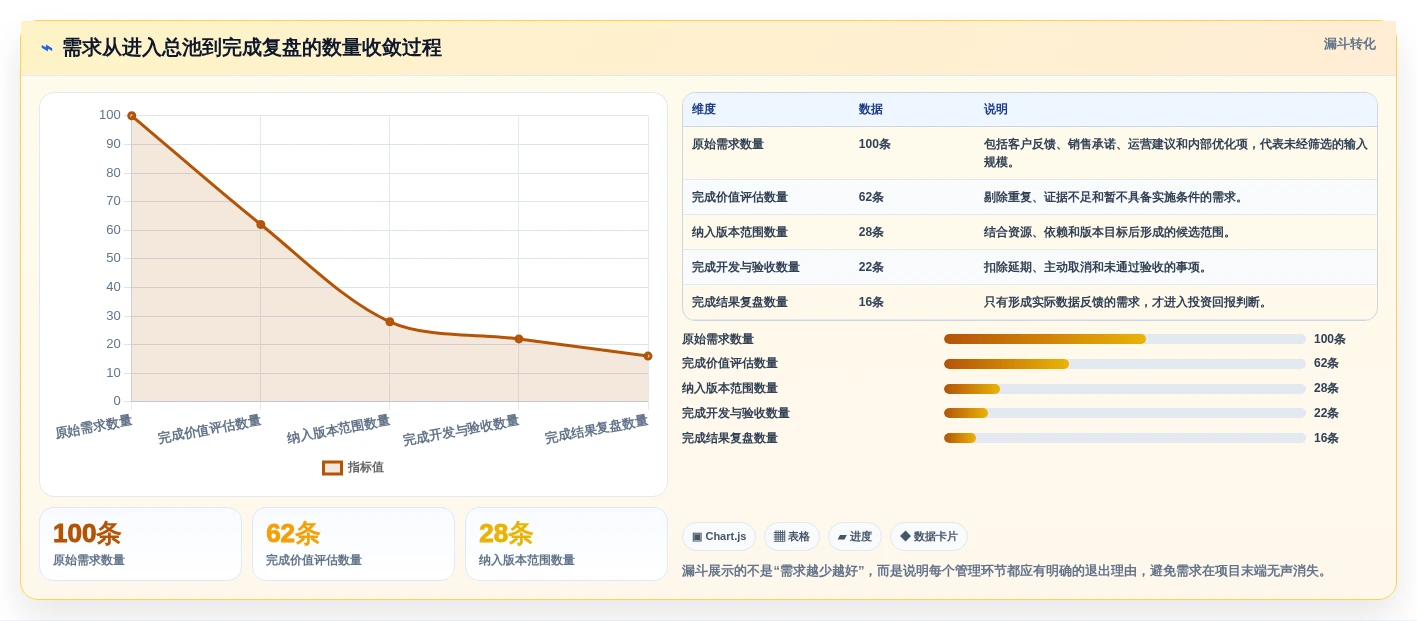Viewport: 1417px width, 621px height.
Task: Click the chart data point at 62
Action: click(261, 224)
